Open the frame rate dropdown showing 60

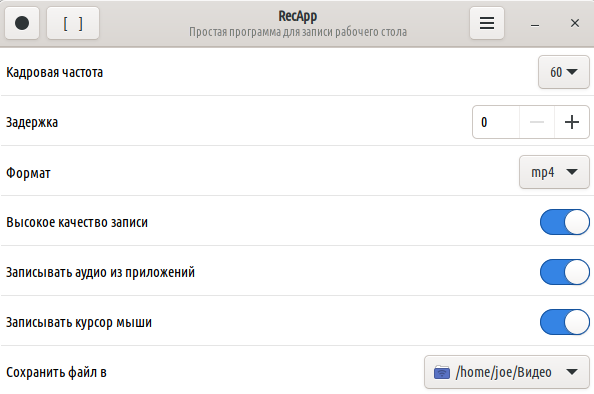point(564,72)
